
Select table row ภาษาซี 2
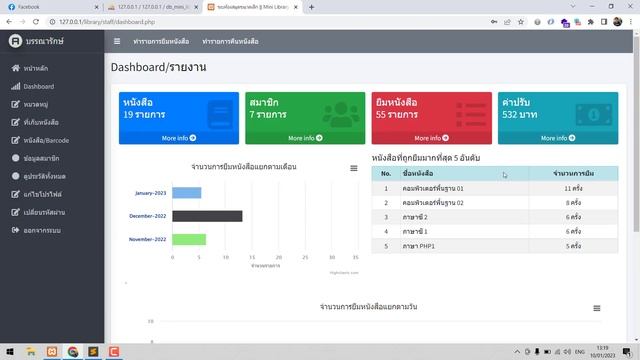[x=495, y=217]
